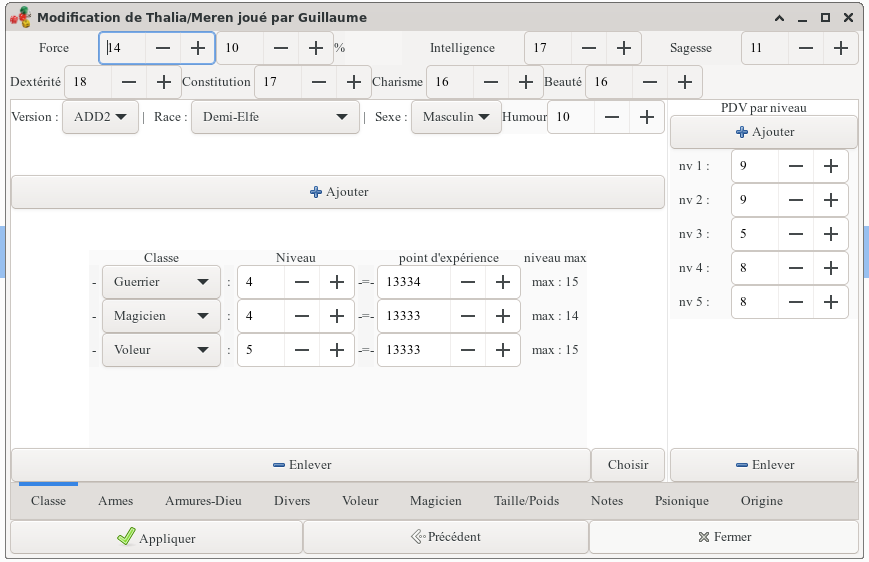Open the Voleur tab
869x562 pixels.
360,501
